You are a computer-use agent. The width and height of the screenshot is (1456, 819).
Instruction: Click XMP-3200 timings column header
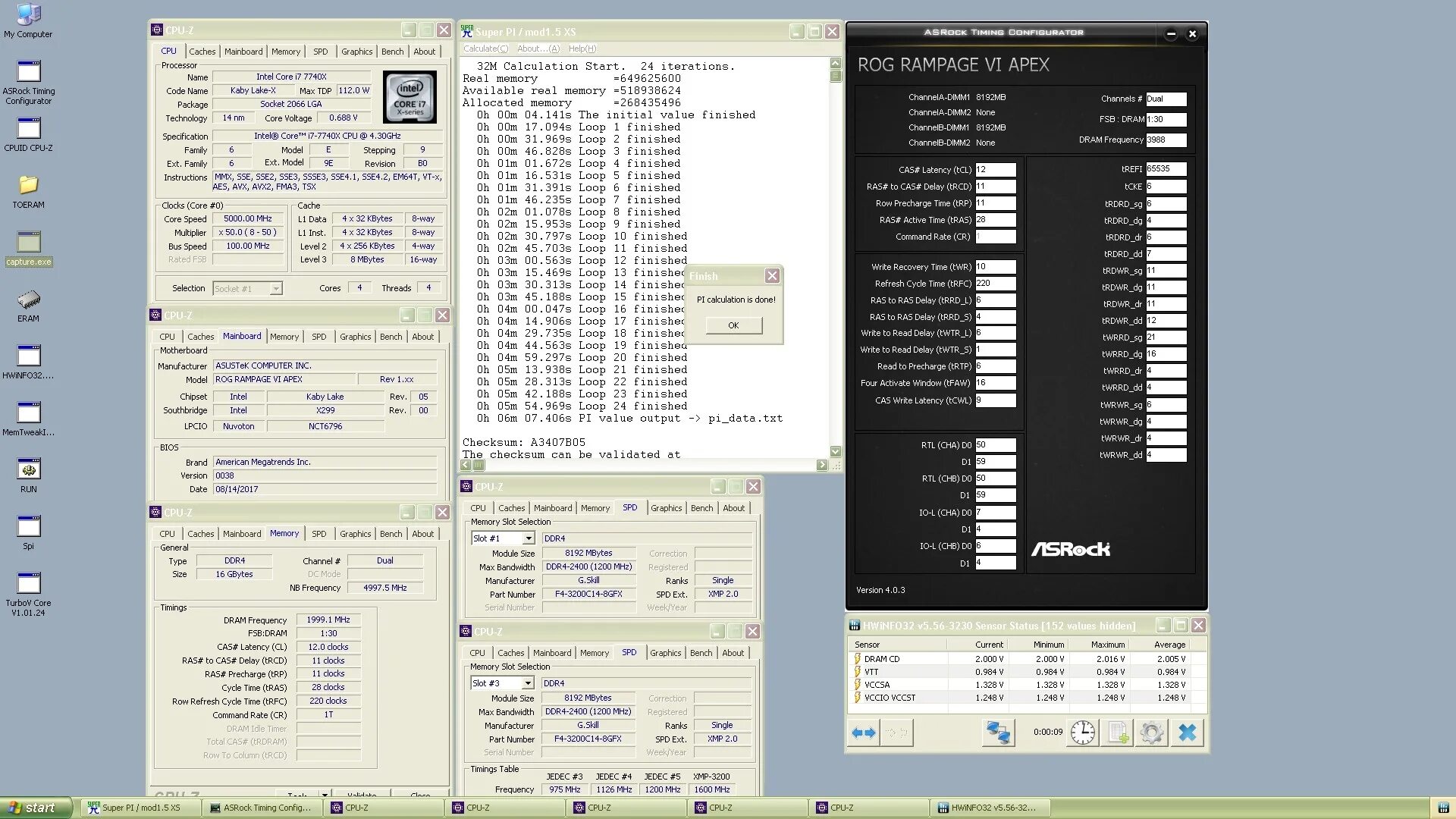(x=711, y=777)
